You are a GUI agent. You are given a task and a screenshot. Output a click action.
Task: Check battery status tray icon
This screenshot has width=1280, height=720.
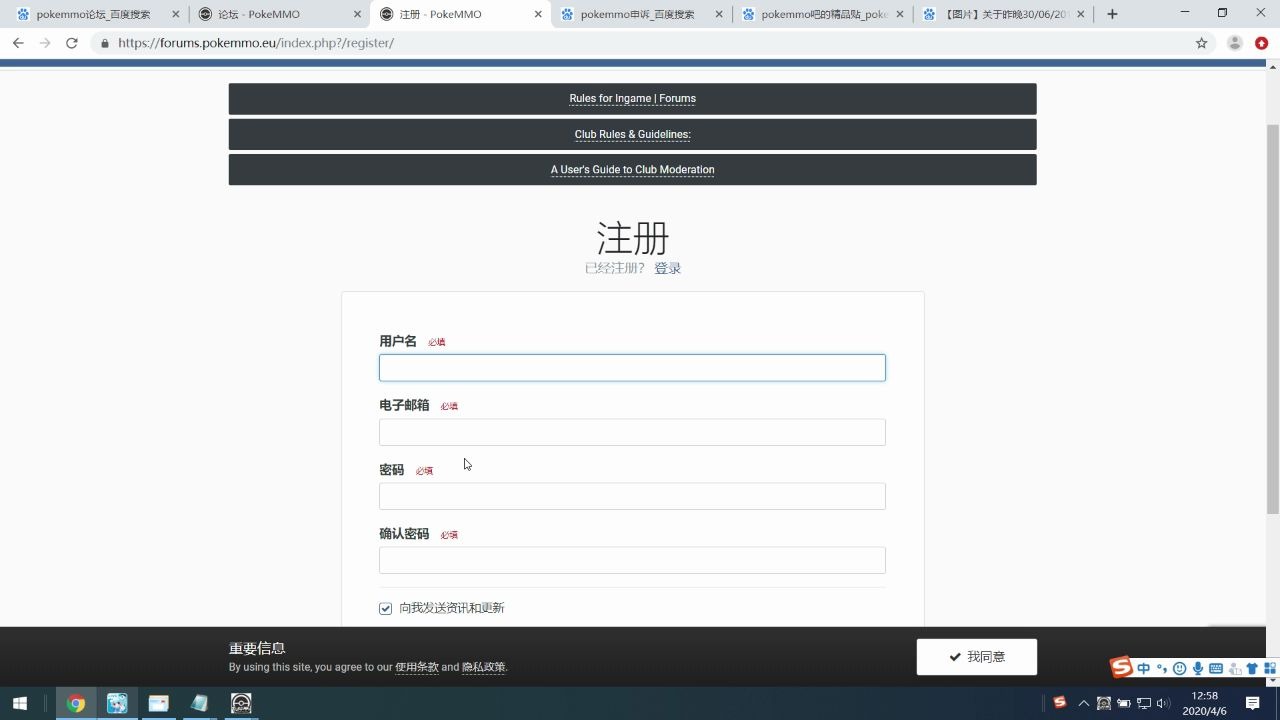1124,703
